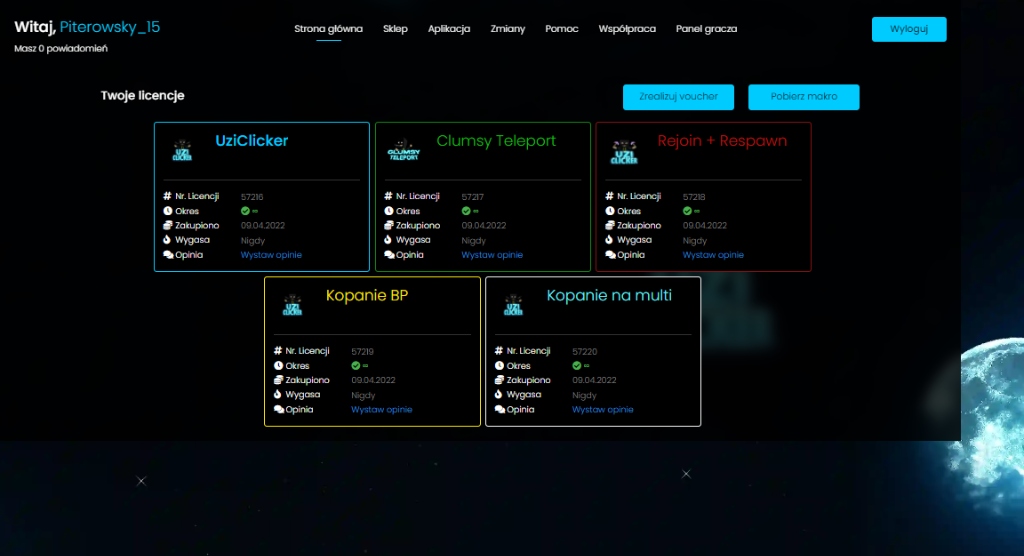Click the green checkmark in Rejoin + Respawn card
1024x556 pixels.
click(x=688, y=211)
